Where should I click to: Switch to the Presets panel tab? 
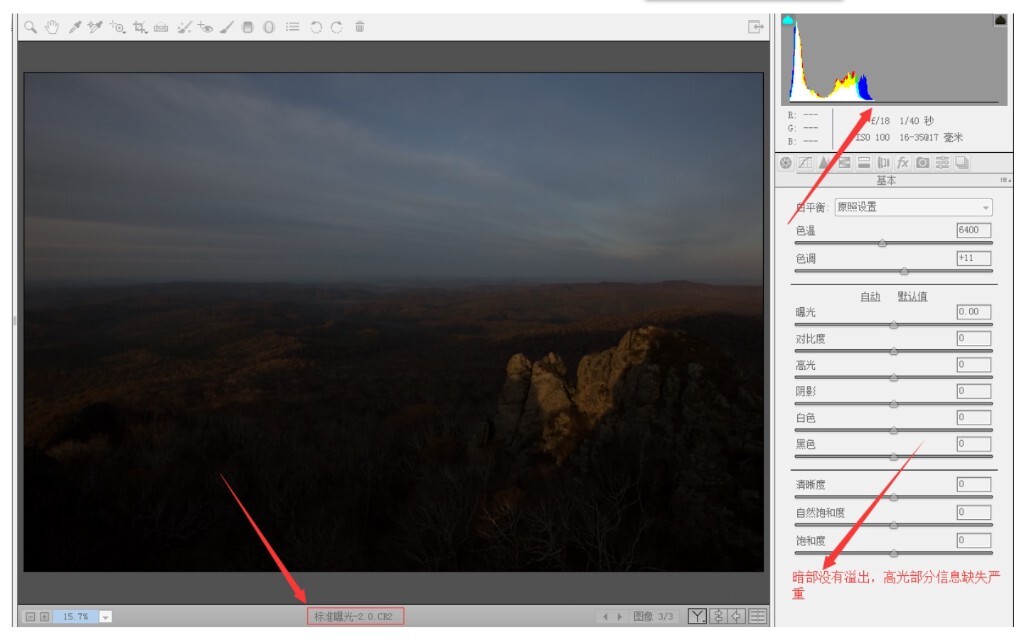pos(942,163)
